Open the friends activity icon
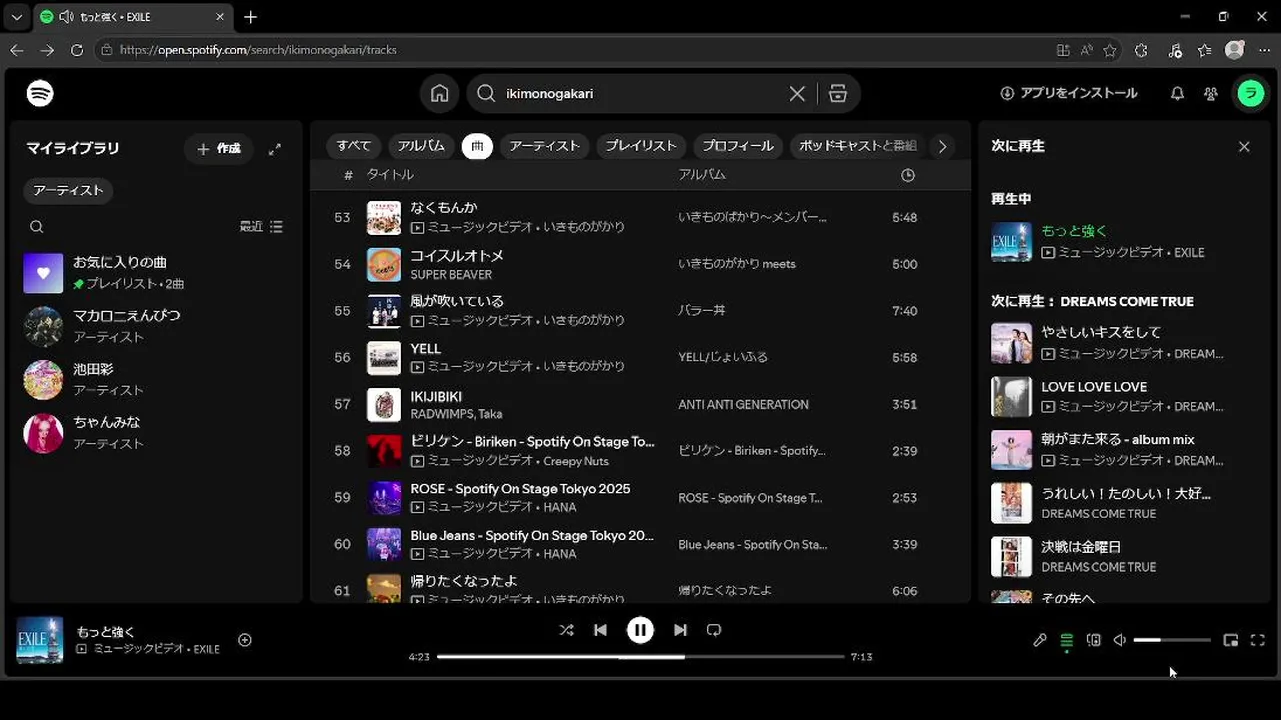 1211,93
